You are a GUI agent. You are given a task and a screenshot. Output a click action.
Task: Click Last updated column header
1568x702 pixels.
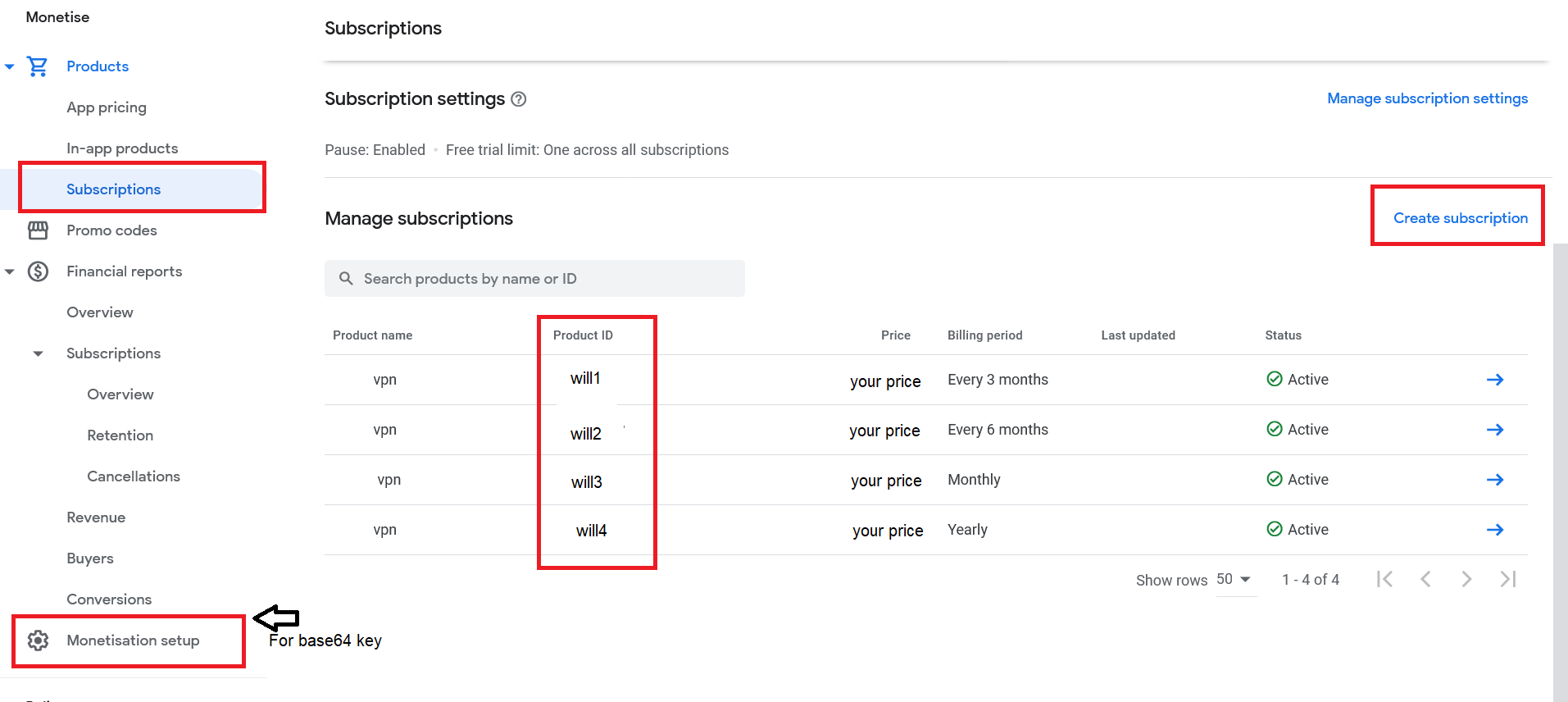(x=1139, y=335)
